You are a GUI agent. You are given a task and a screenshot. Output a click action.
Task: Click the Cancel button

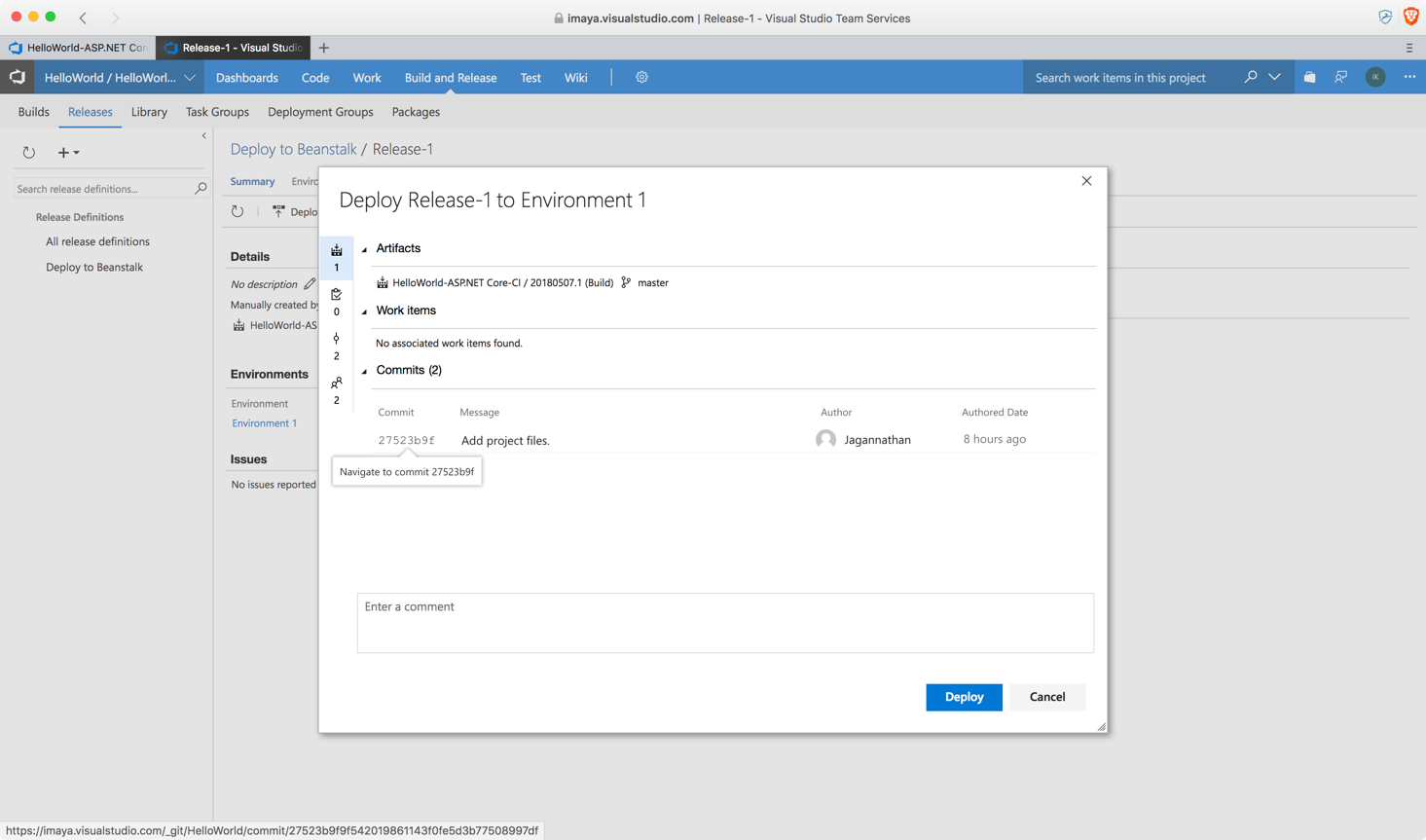click(1047, 697)
